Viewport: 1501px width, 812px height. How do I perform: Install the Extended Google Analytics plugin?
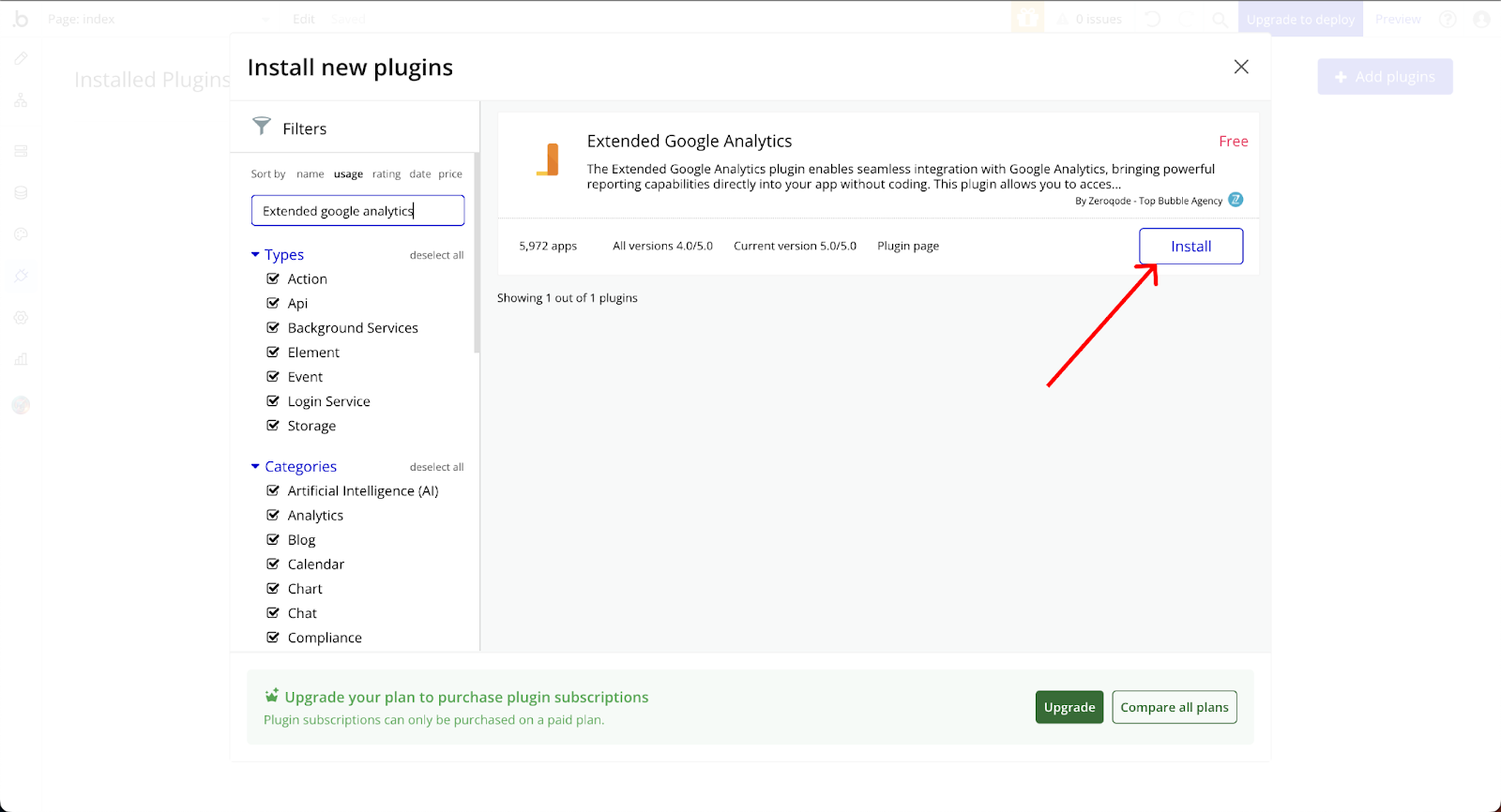coord(1191,246)
